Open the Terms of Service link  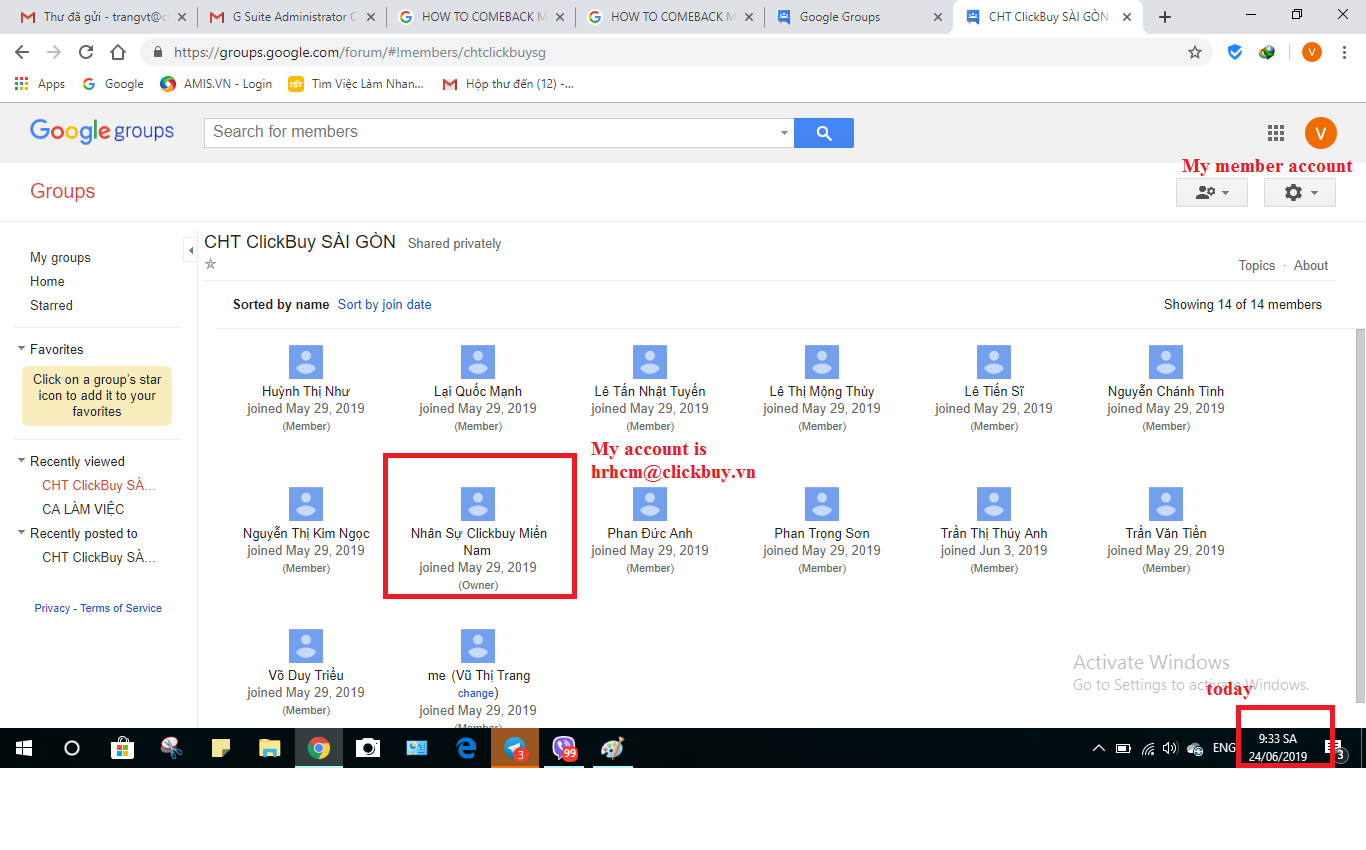121,608
